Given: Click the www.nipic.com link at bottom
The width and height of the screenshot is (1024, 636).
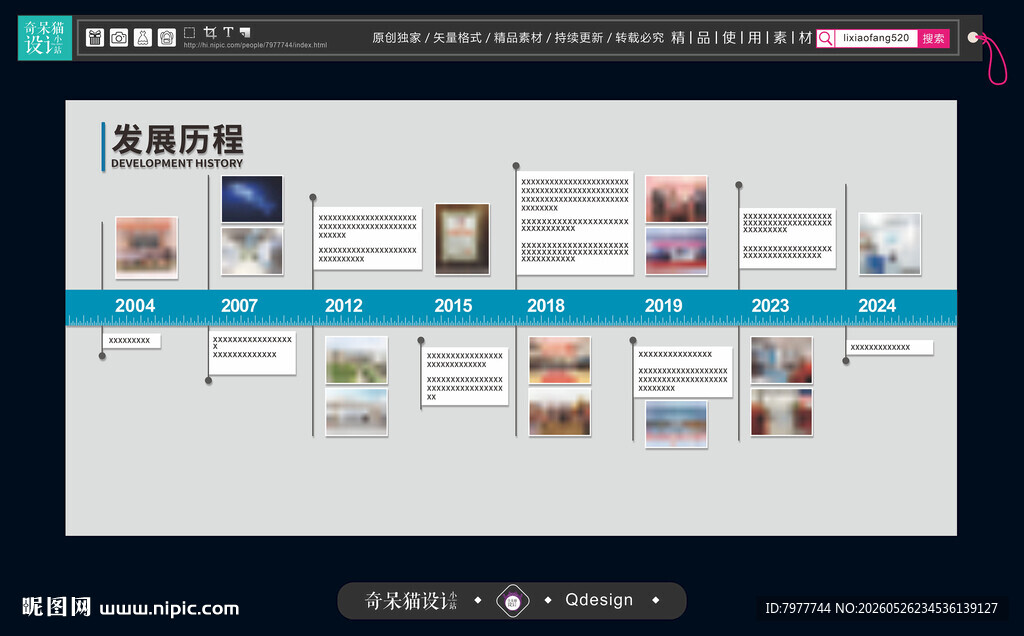Looking at the screenshot, I should [x=169, y=608].
